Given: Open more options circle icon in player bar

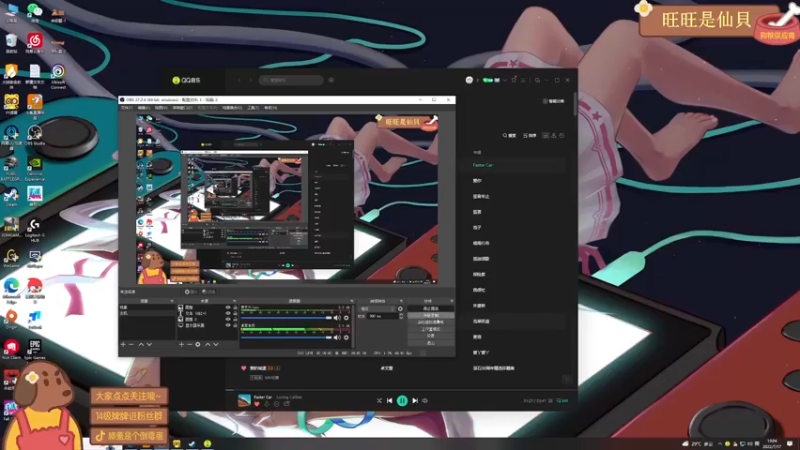Looking at the screenshot, I should pos(277,404).
